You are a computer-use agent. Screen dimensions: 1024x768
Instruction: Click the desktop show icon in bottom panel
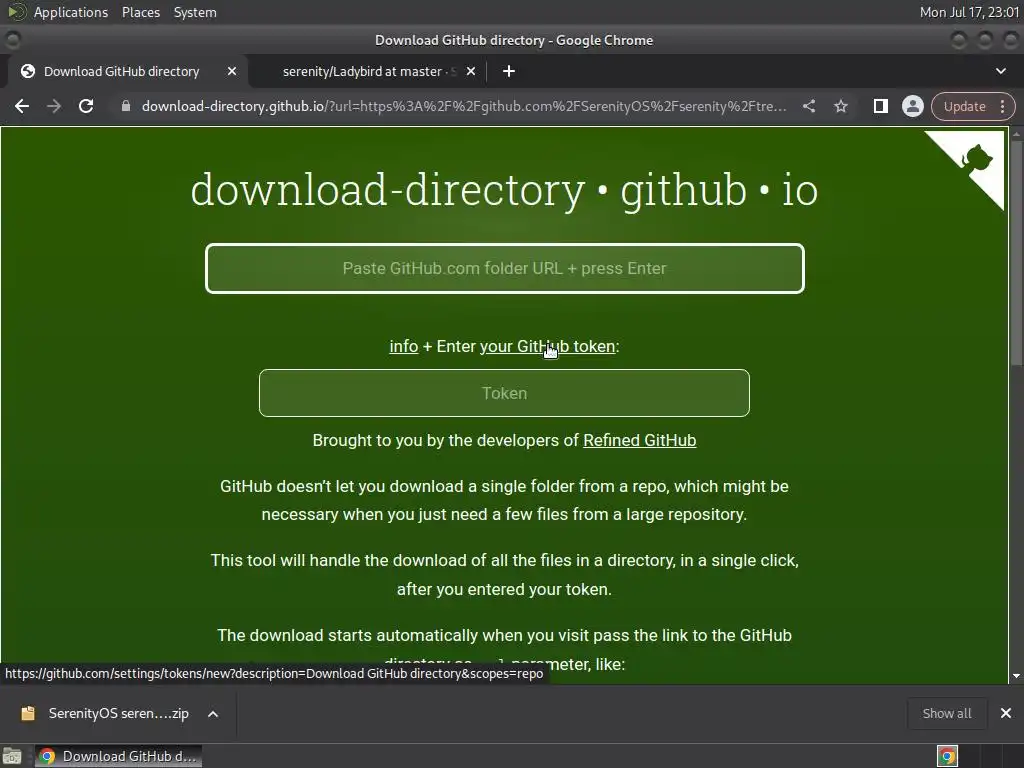[12, 756]
